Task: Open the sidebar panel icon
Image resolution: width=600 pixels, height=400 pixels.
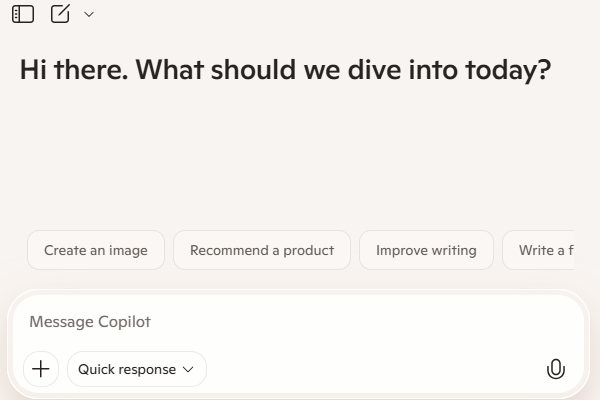Action: pos(23,14)
